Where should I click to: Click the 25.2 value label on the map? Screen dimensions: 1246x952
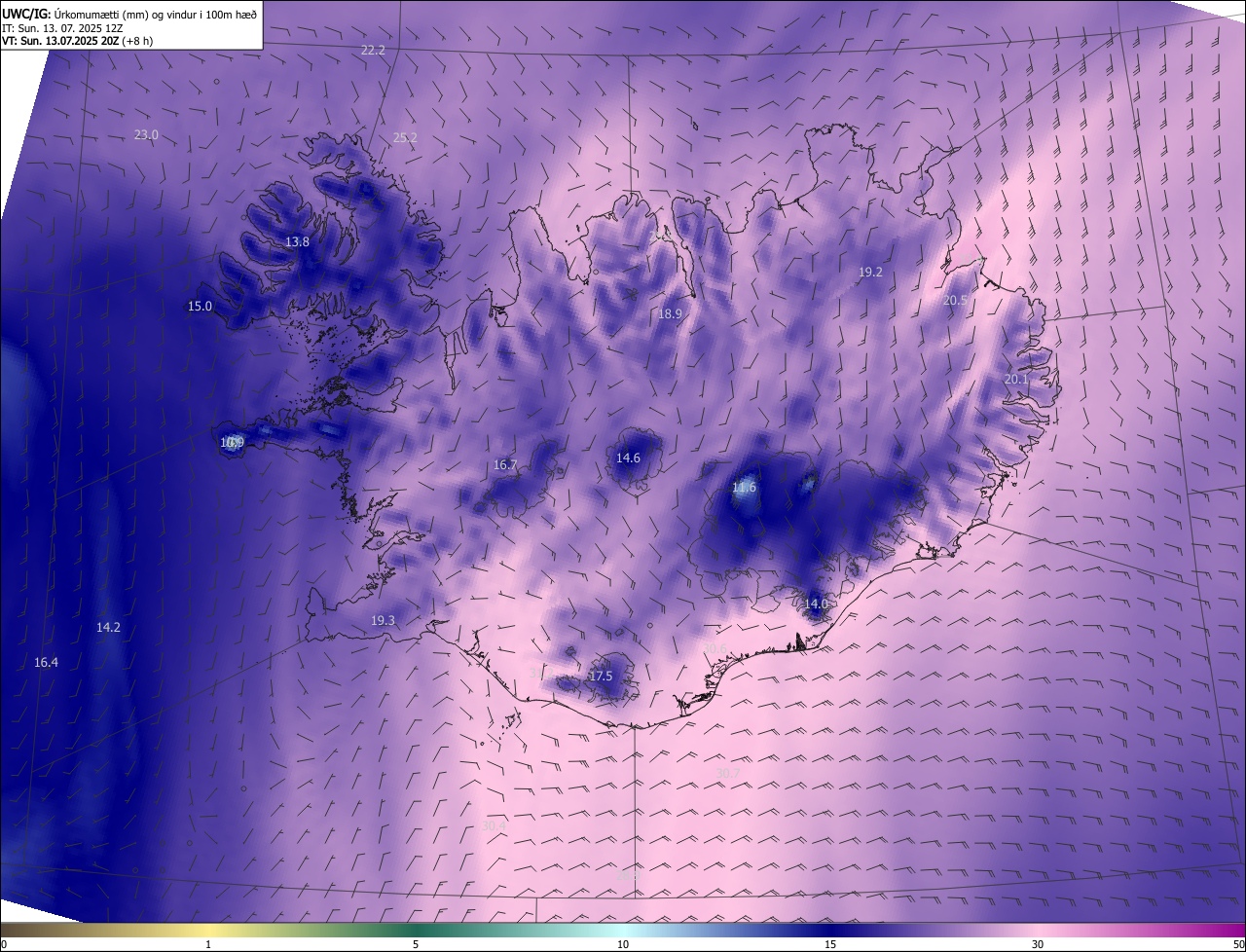pos(405,138)
